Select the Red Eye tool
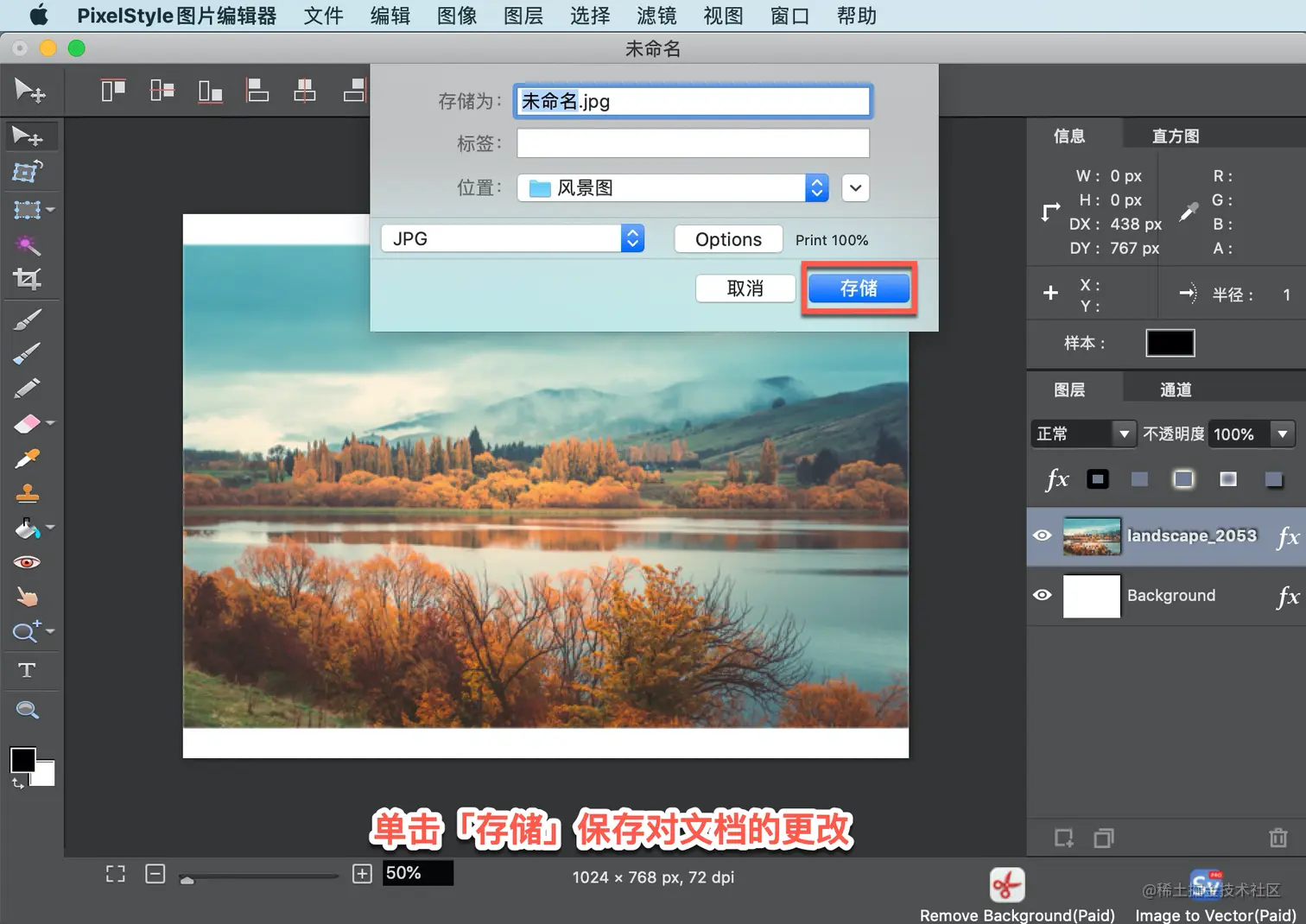Viewport: 1306px width, 924px height. (x=27, y=562)
